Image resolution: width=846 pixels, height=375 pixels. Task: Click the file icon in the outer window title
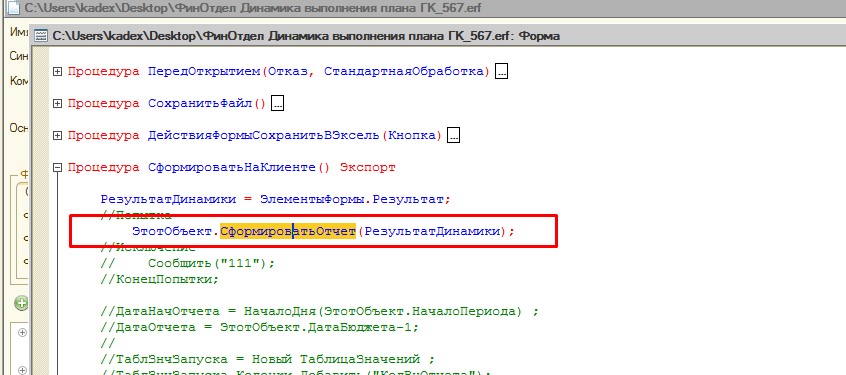pos(12,8)
